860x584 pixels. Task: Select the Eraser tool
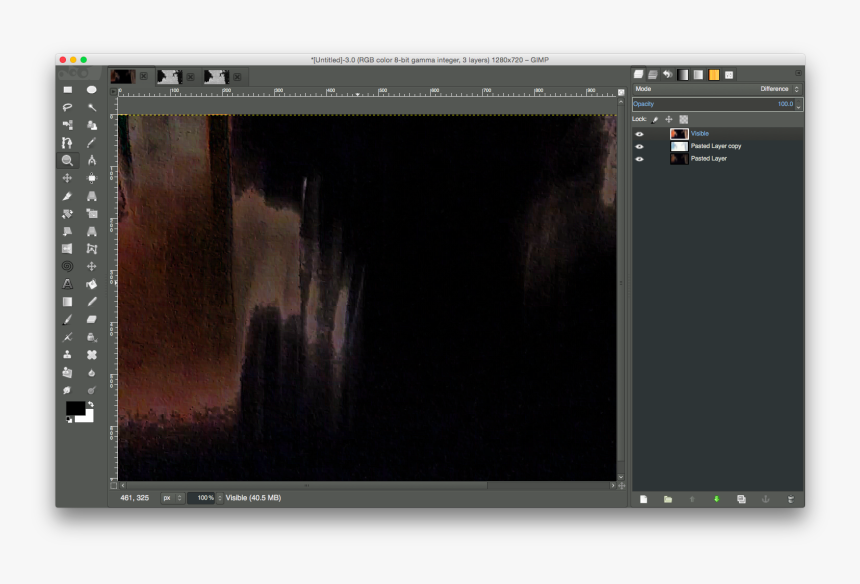click(92, 319)
